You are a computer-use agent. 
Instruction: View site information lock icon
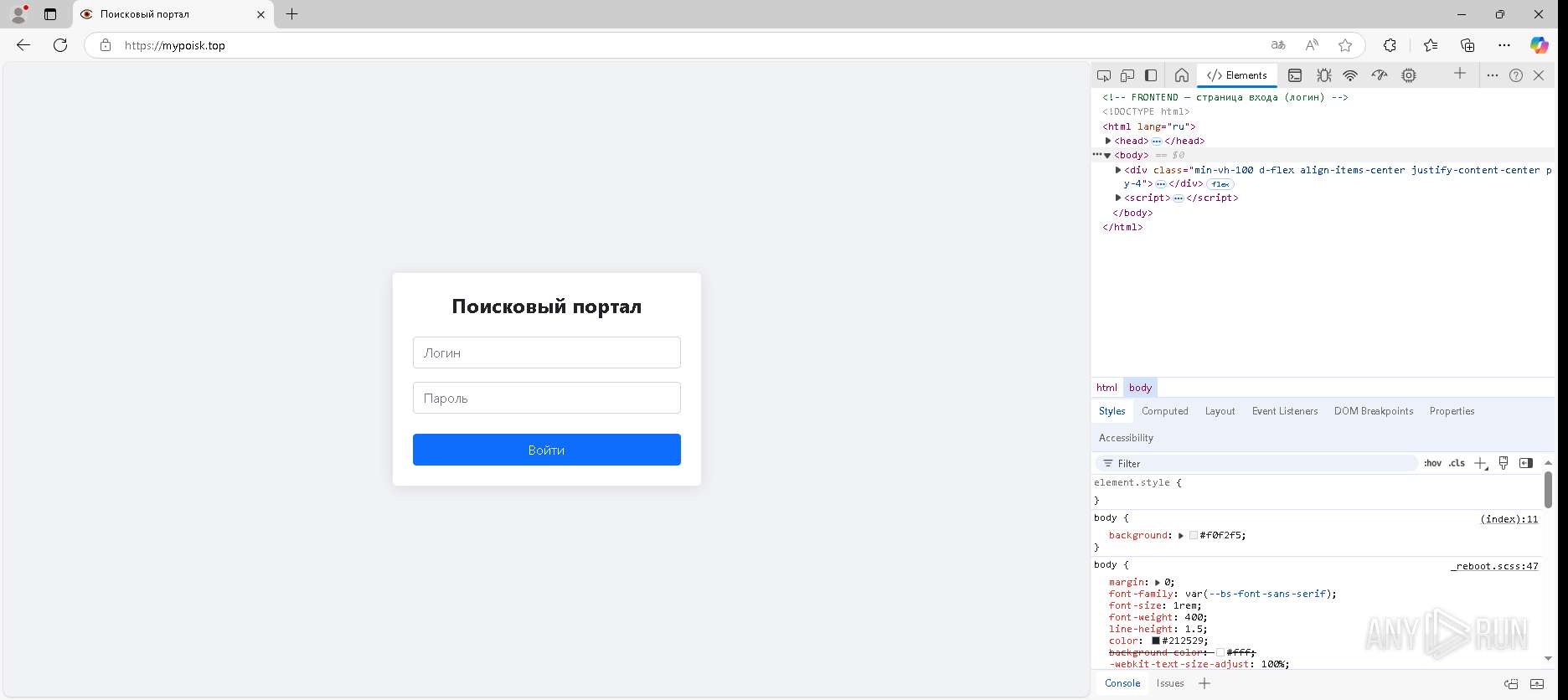tap(106, 45)
